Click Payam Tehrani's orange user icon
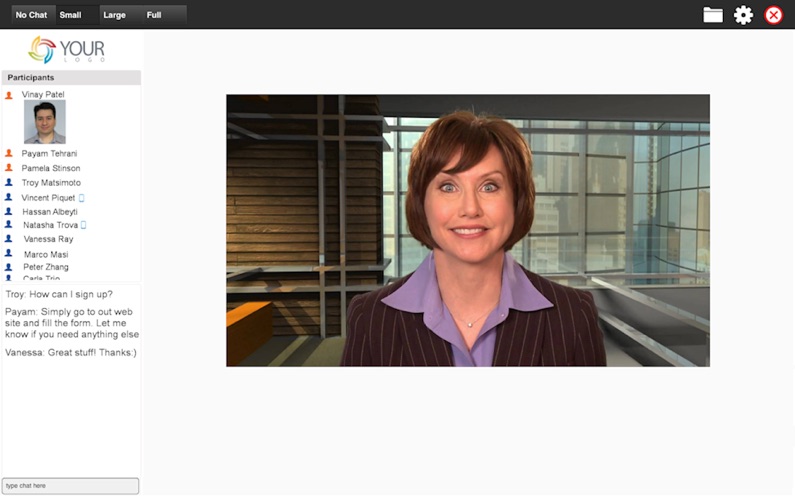The image size is (795, 497). point(9,153)
